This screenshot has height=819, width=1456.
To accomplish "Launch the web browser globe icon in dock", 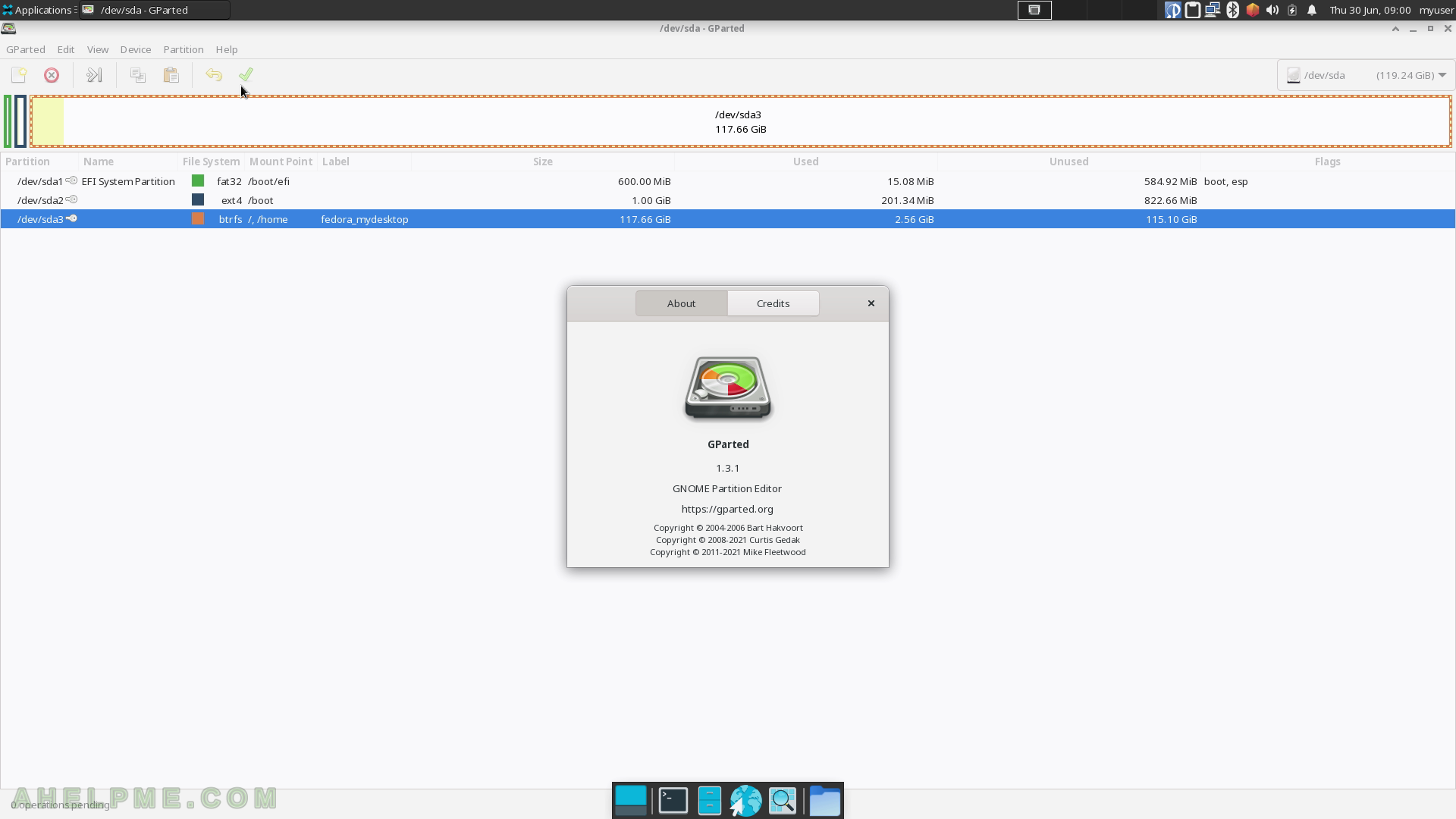I will (745, 801).
